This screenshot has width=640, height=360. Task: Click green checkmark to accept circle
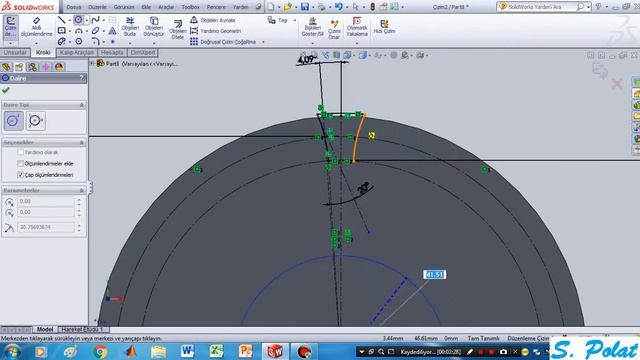click(x=6, y=90)
